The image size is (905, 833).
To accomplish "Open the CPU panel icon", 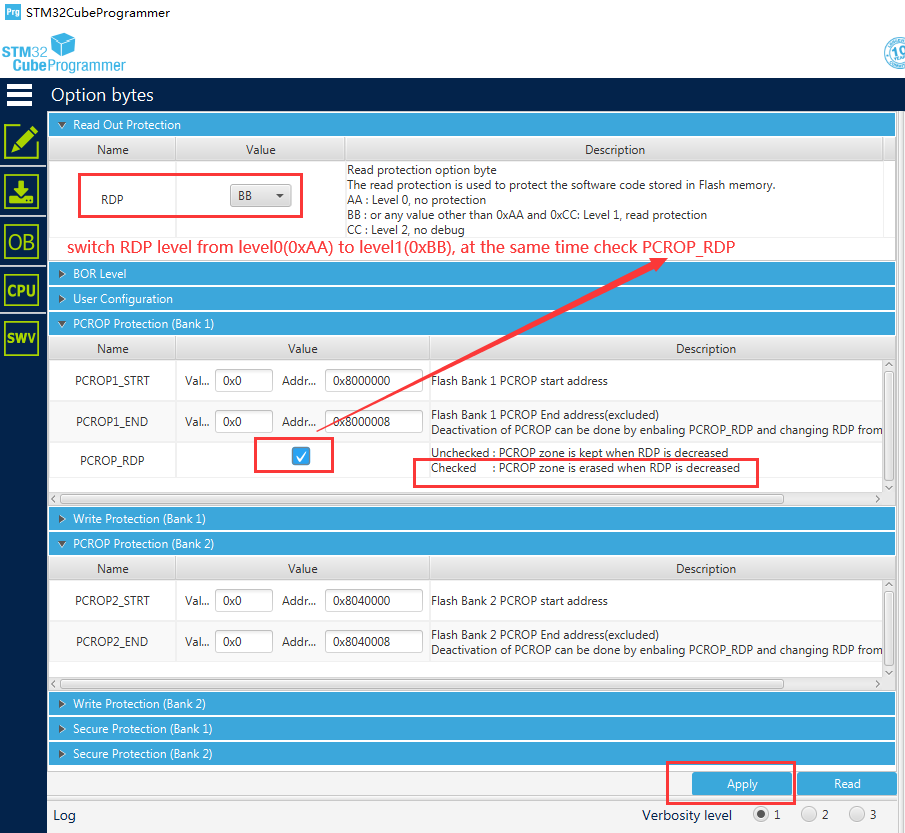I will [22, 290].
